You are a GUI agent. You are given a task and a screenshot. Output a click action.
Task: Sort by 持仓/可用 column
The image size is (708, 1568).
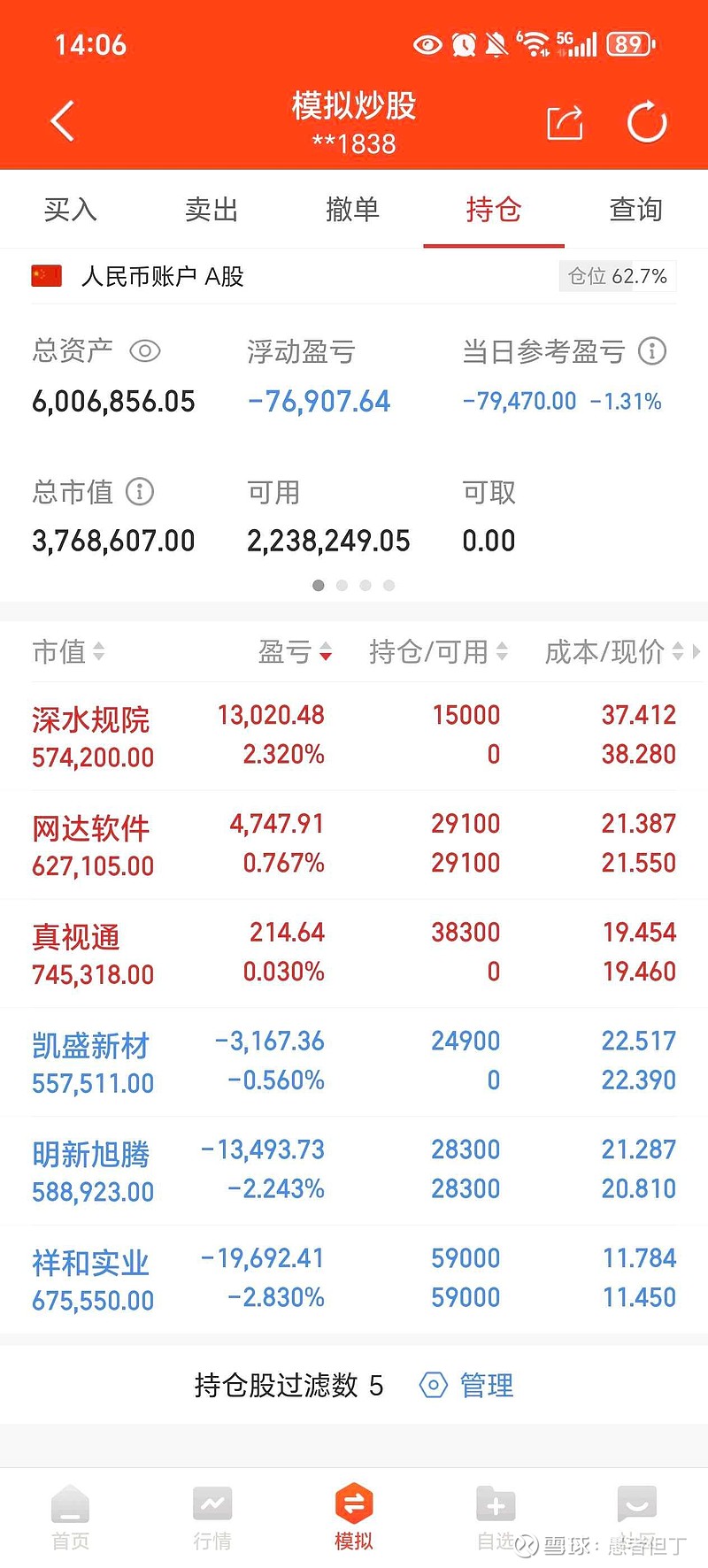(x=438, y=652)
